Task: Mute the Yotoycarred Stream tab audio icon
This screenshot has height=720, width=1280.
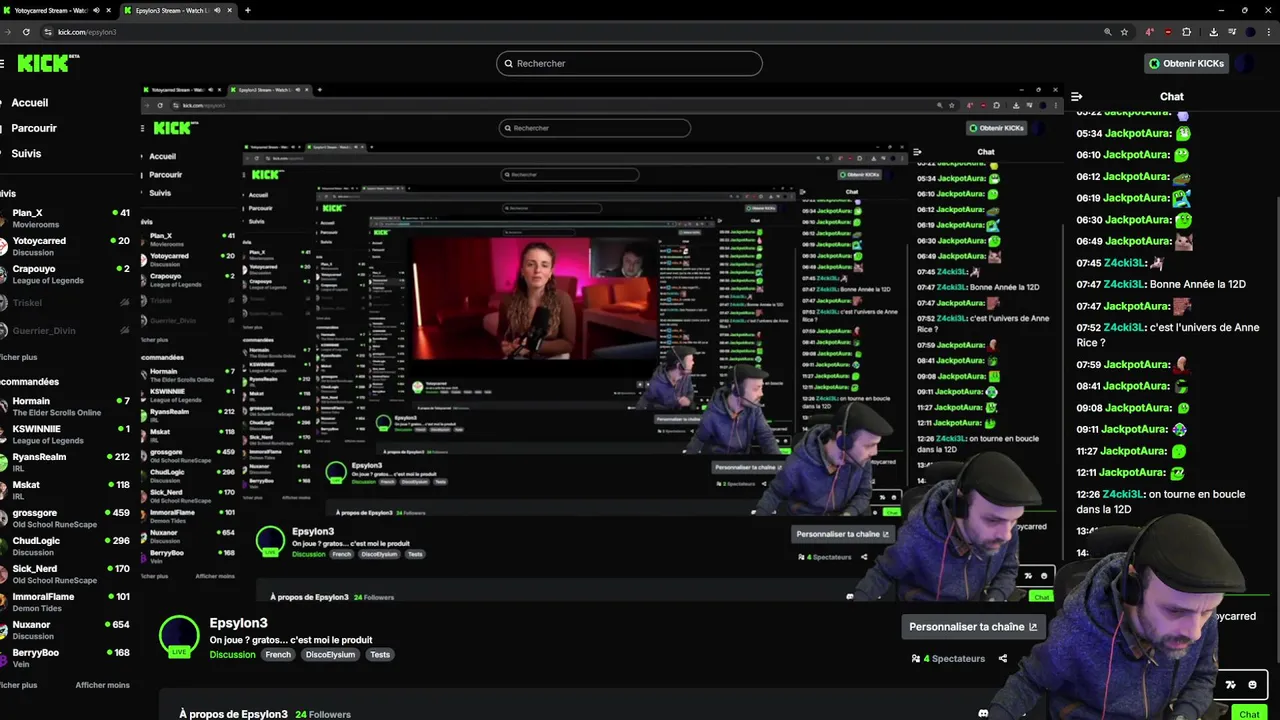Action: (96, 10)
